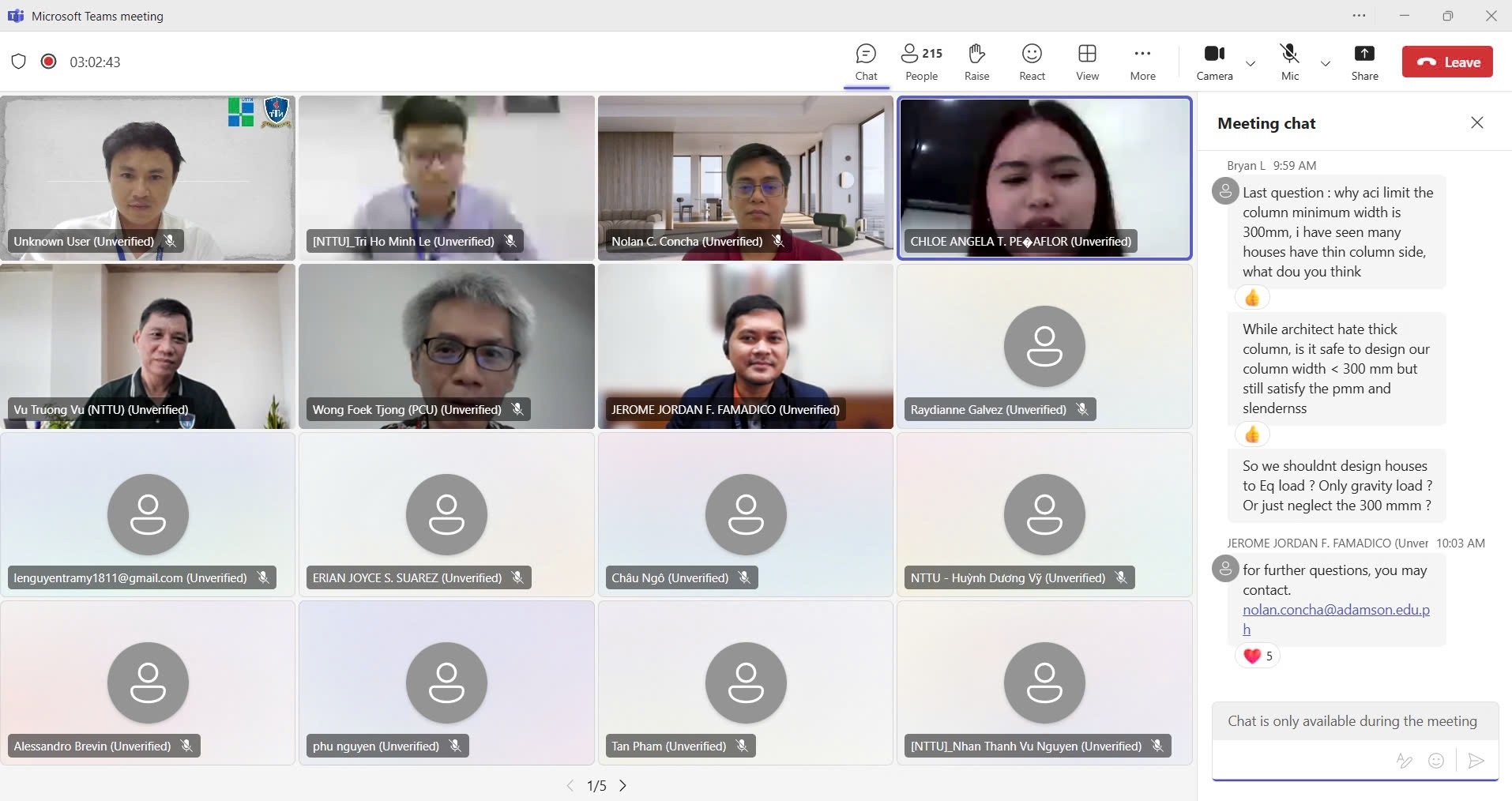
Task: Click Jerome Jordan's chat avatar icon
Action: click(1225, 569)
